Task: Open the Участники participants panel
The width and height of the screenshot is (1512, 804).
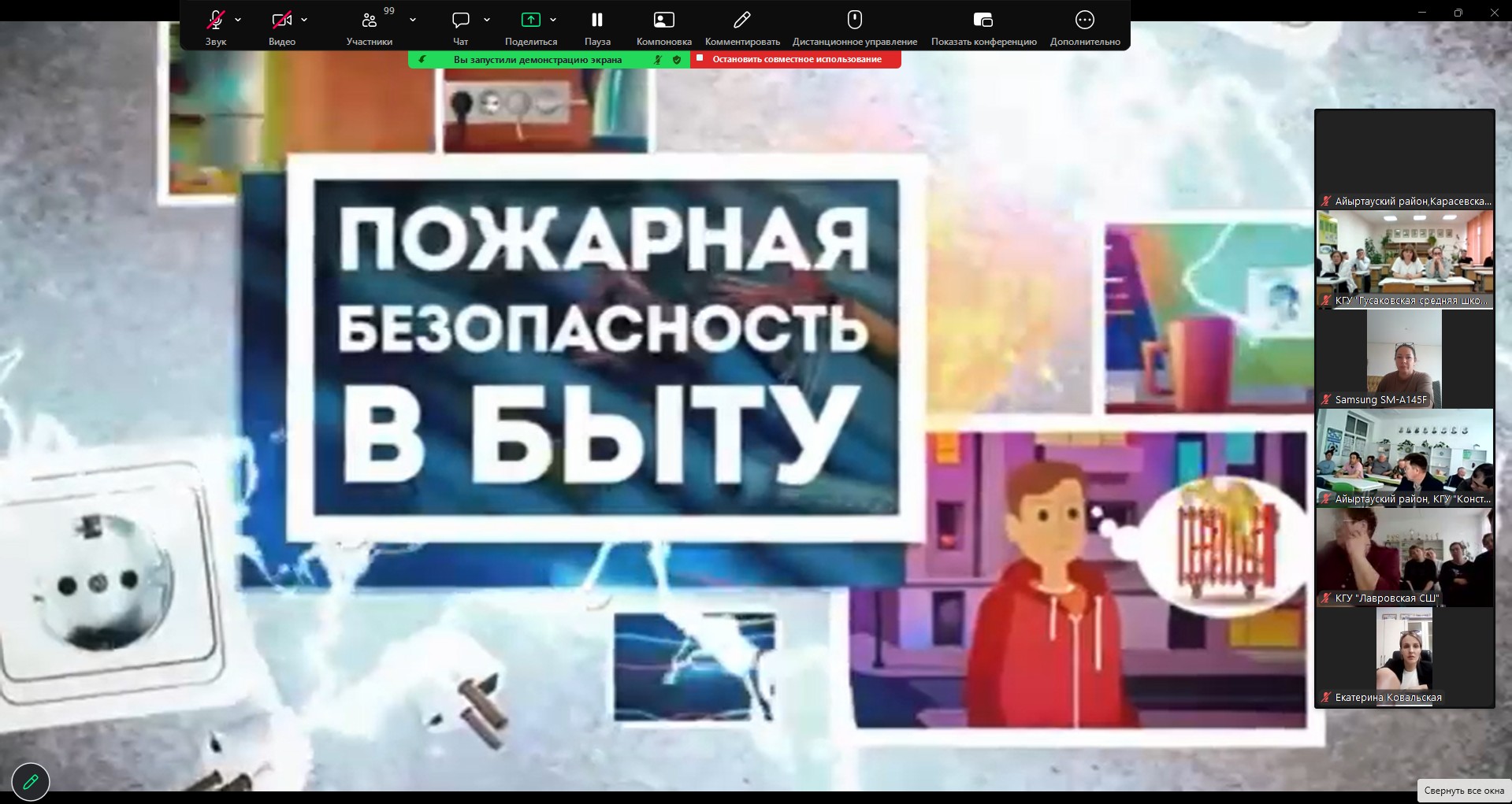Action: pos(369,20)
